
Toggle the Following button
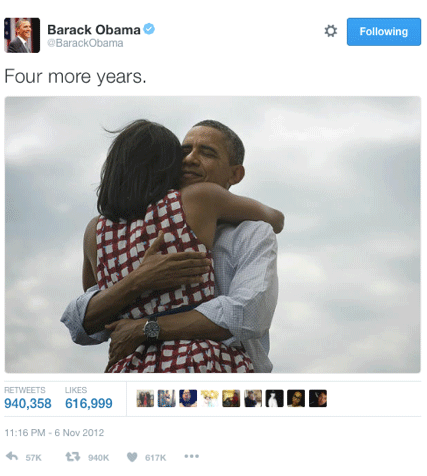pyautogui.click(x=384, y=32)
